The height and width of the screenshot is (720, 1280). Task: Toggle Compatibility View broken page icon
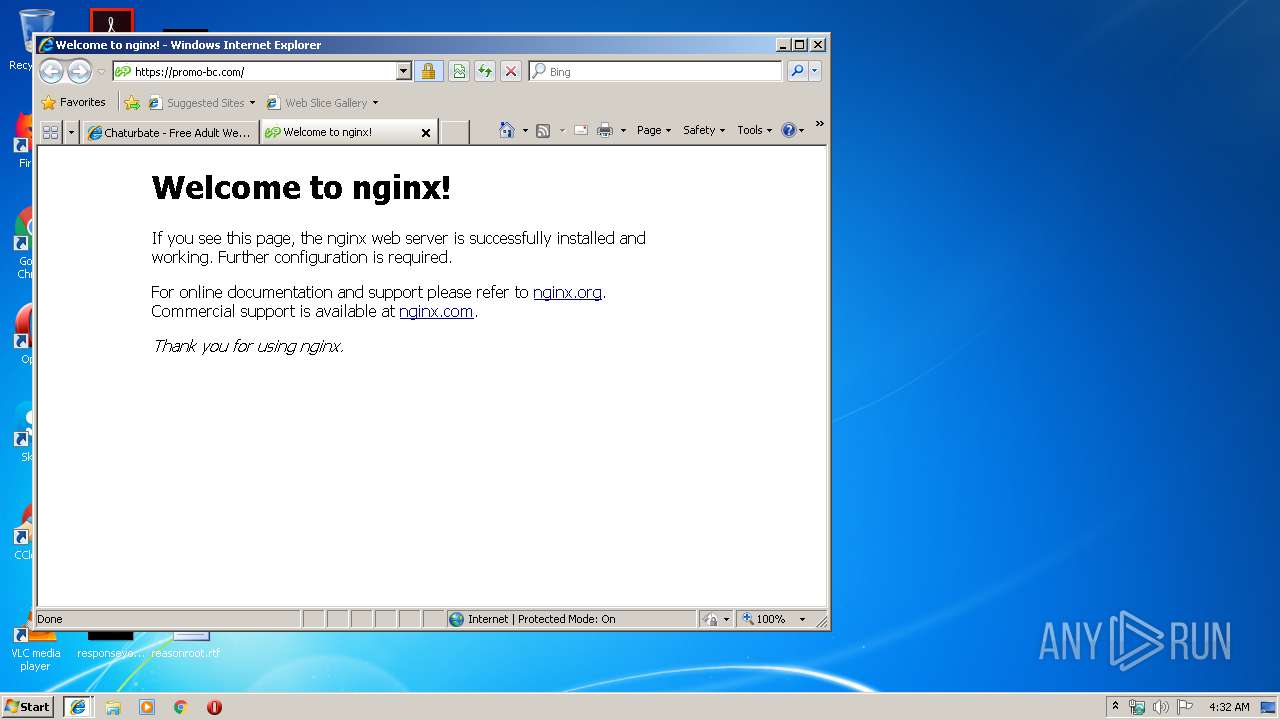[x=459, y=71]
